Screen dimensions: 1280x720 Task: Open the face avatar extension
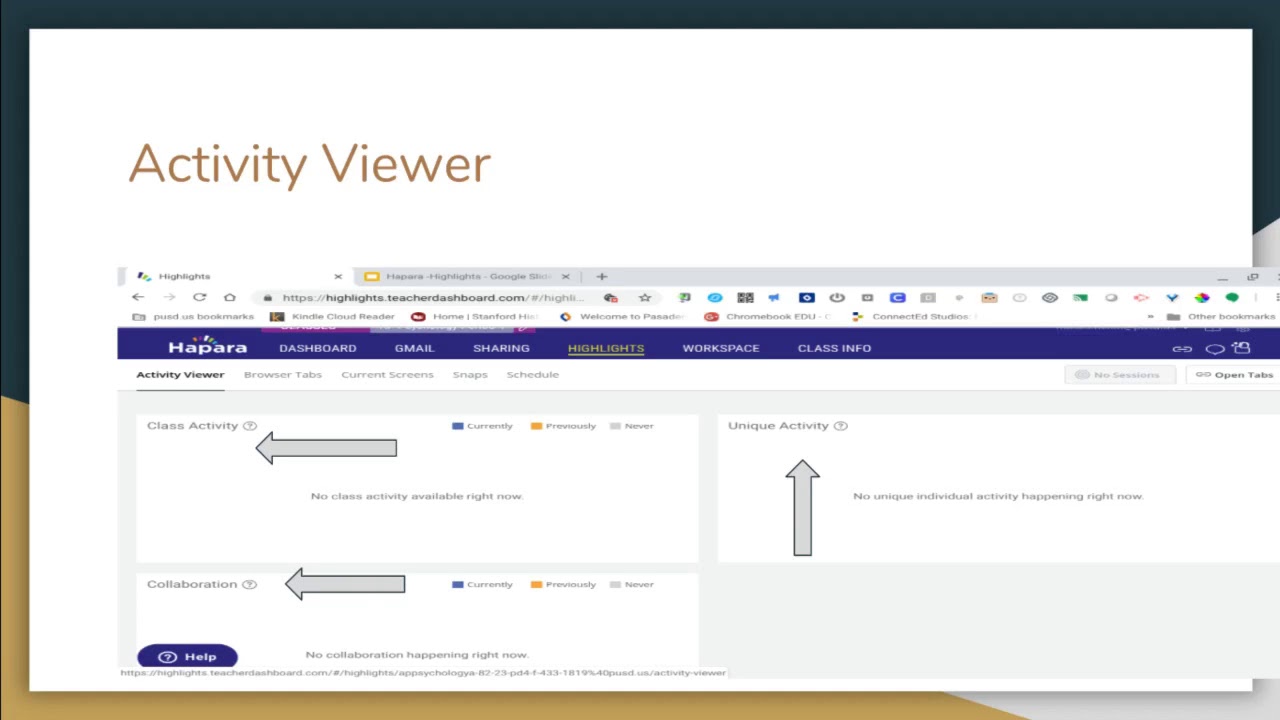pyautogui.click(x=989, y=297)
